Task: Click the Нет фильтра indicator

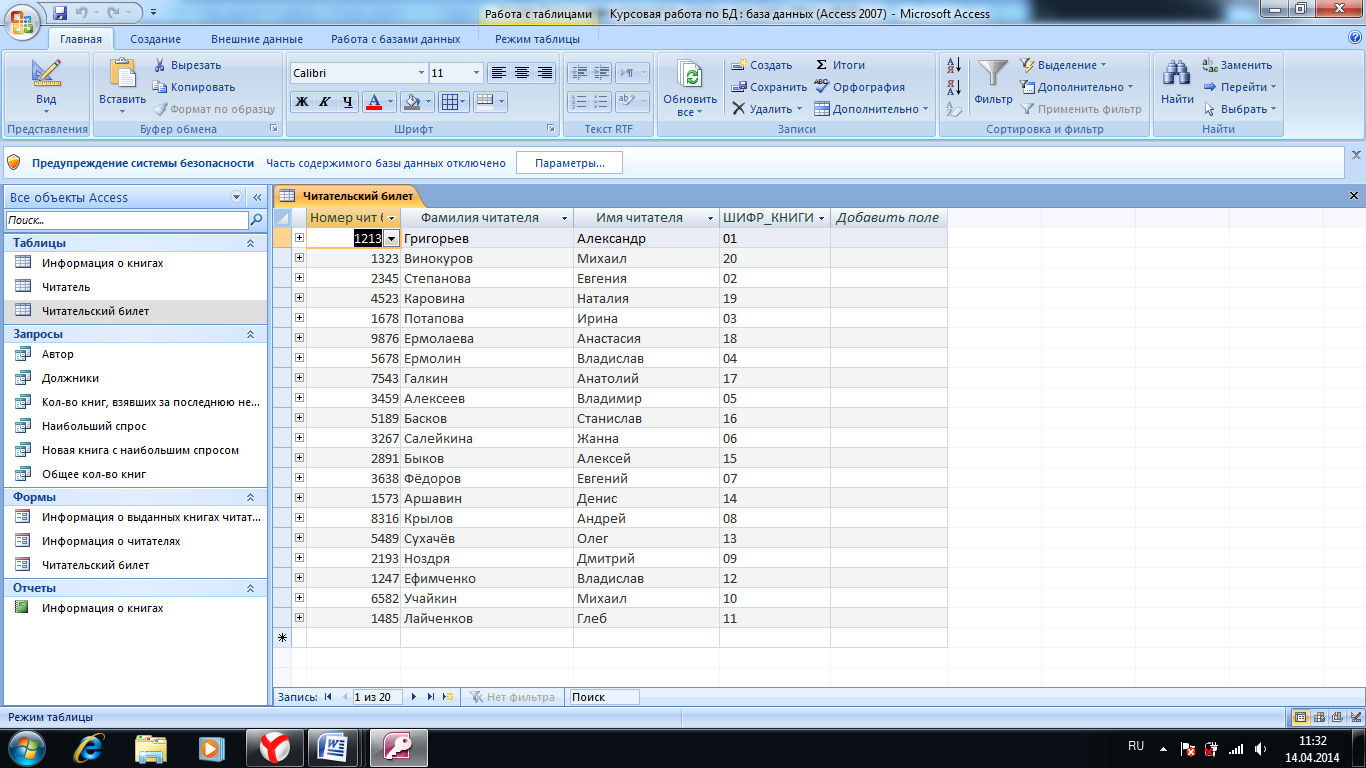Action: click(x=512, y=697)
